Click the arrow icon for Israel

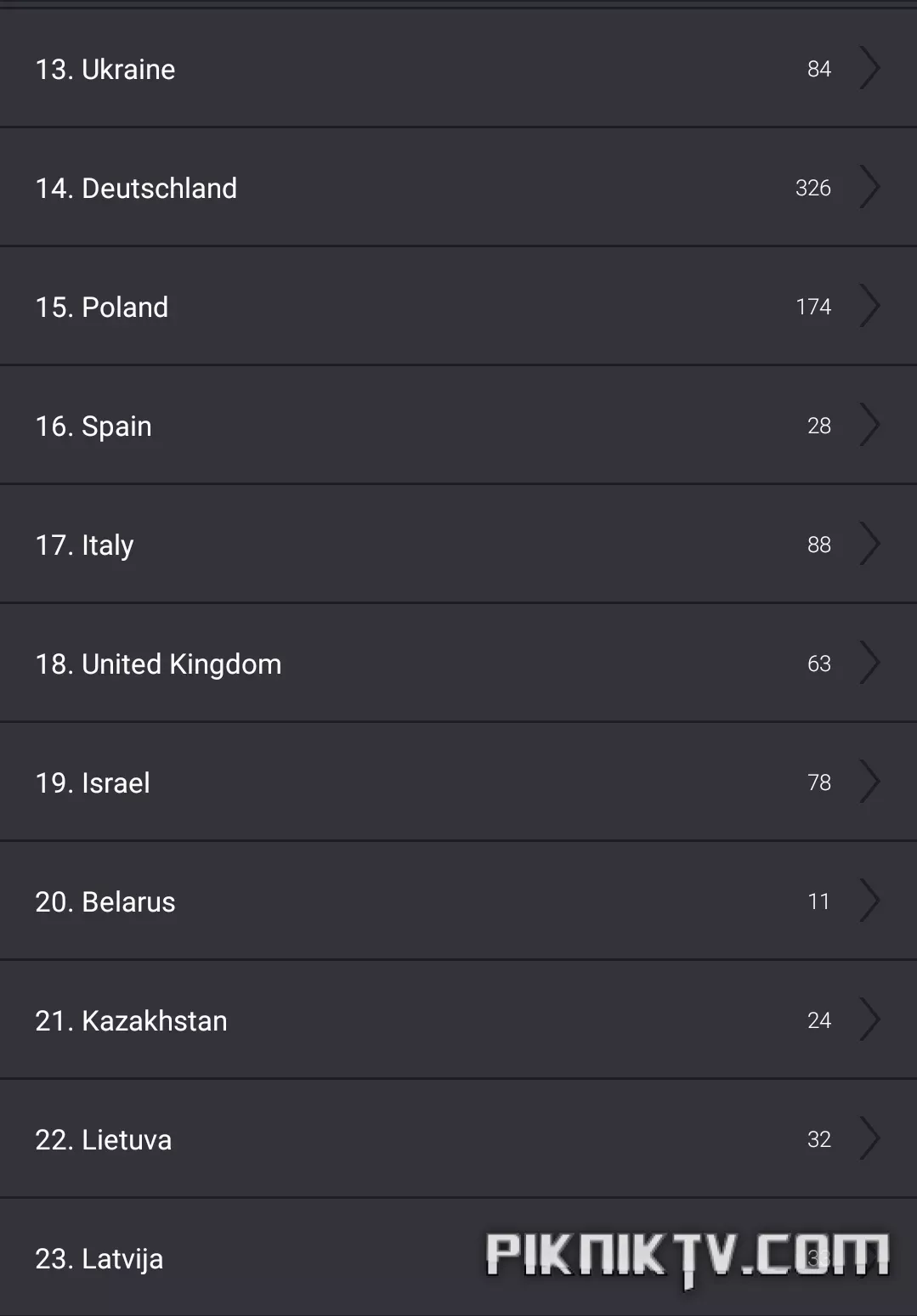pyautogui.click(x=869, y=782)
